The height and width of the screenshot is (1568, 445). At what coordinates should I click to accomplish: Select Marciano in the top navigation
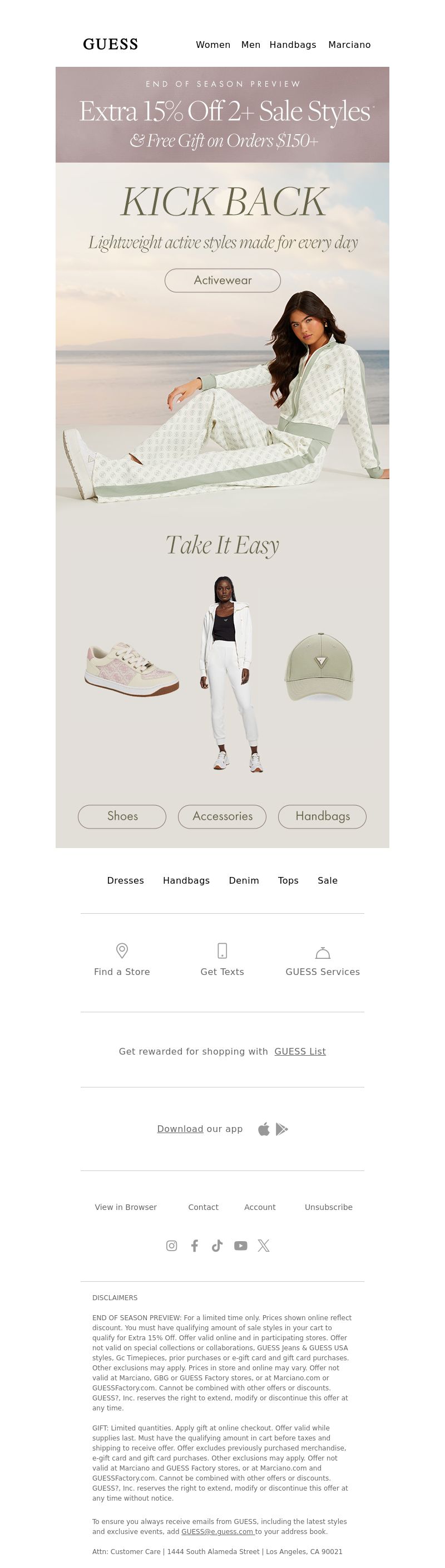click(349, 45)
